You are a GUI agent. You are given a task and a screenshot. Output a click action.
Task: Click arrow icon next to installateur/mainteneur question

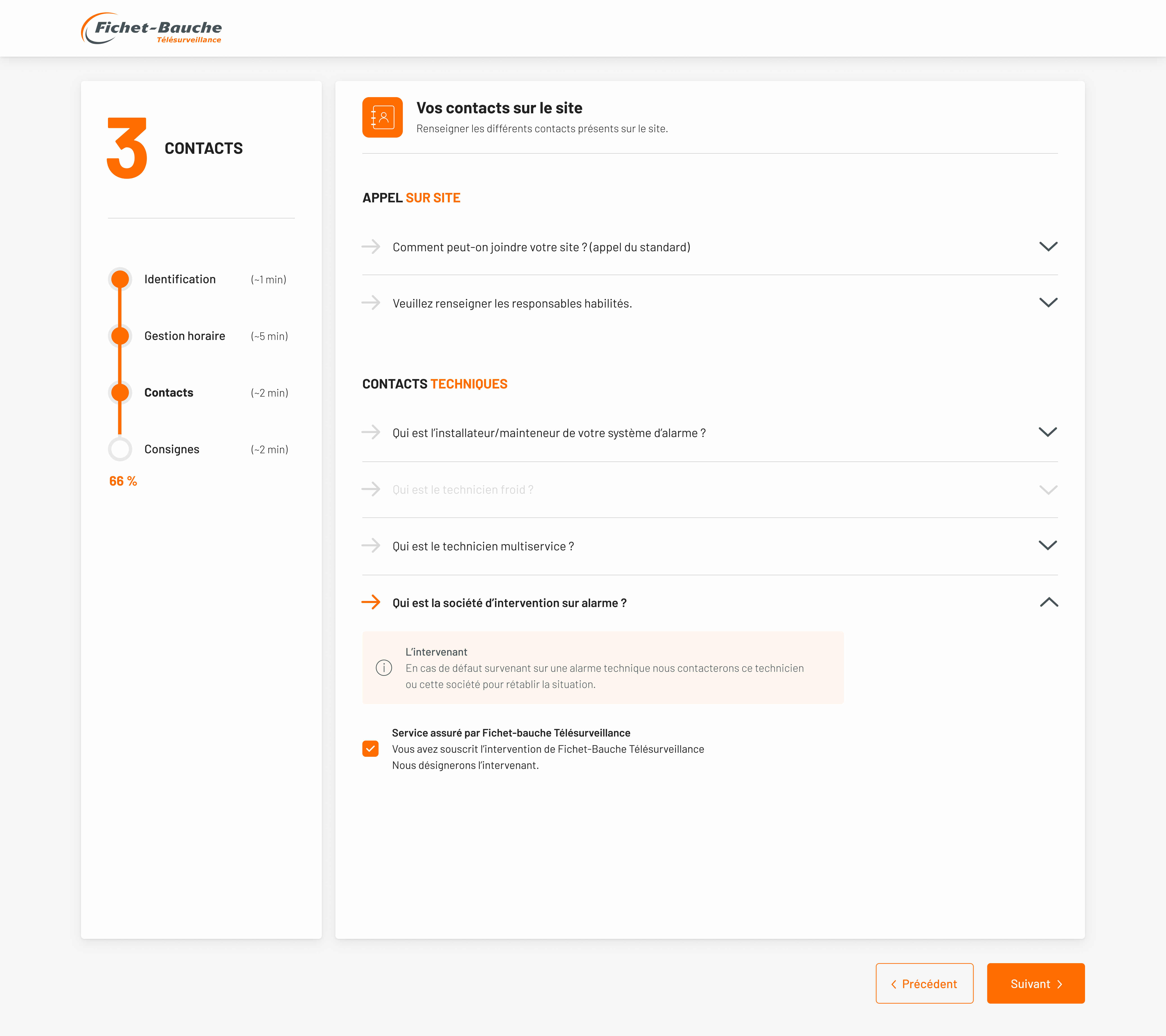371,432
